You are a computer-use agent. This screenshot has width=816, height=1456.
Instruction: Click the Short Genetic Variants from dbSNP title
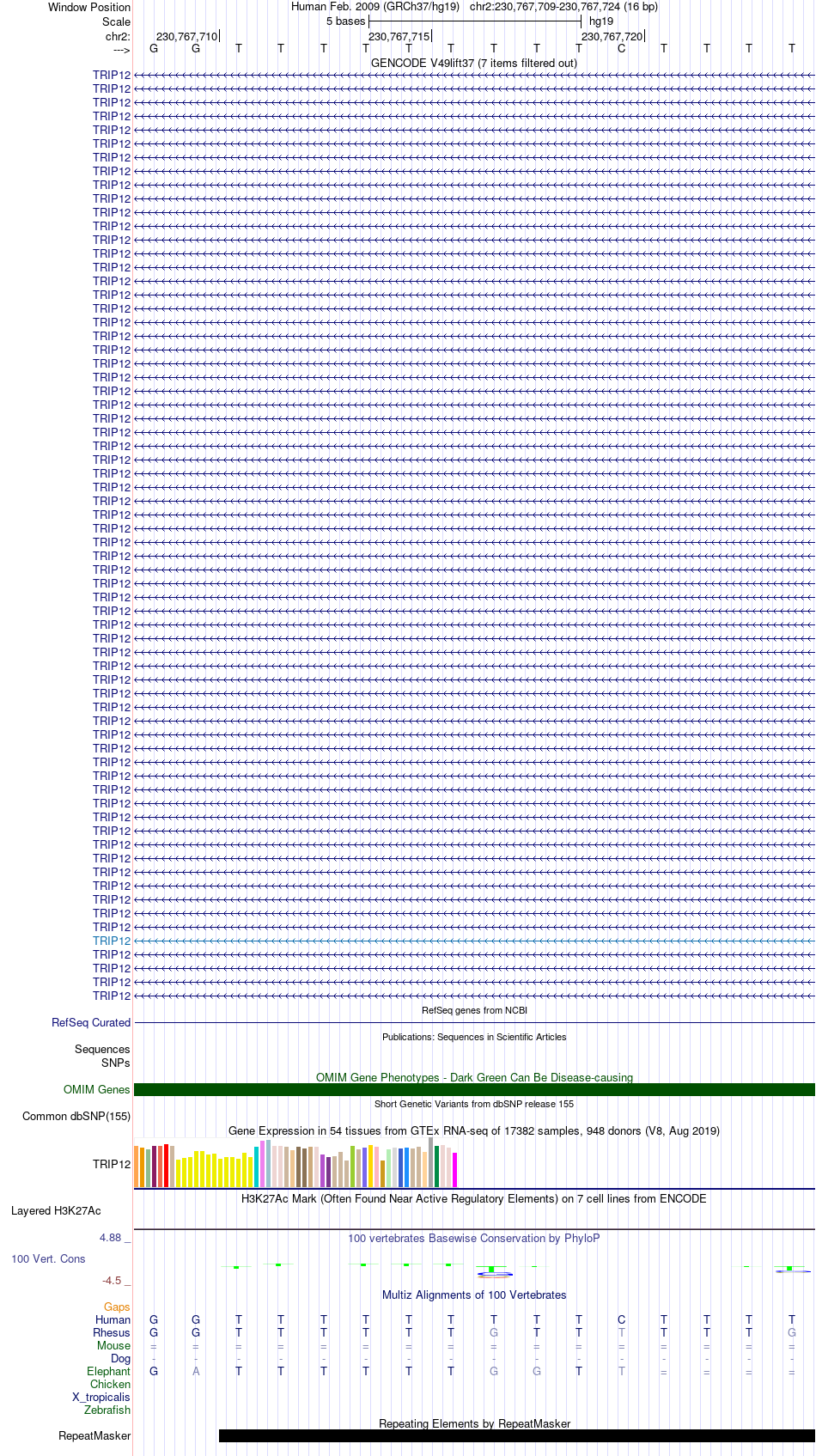click(474, 1104)
